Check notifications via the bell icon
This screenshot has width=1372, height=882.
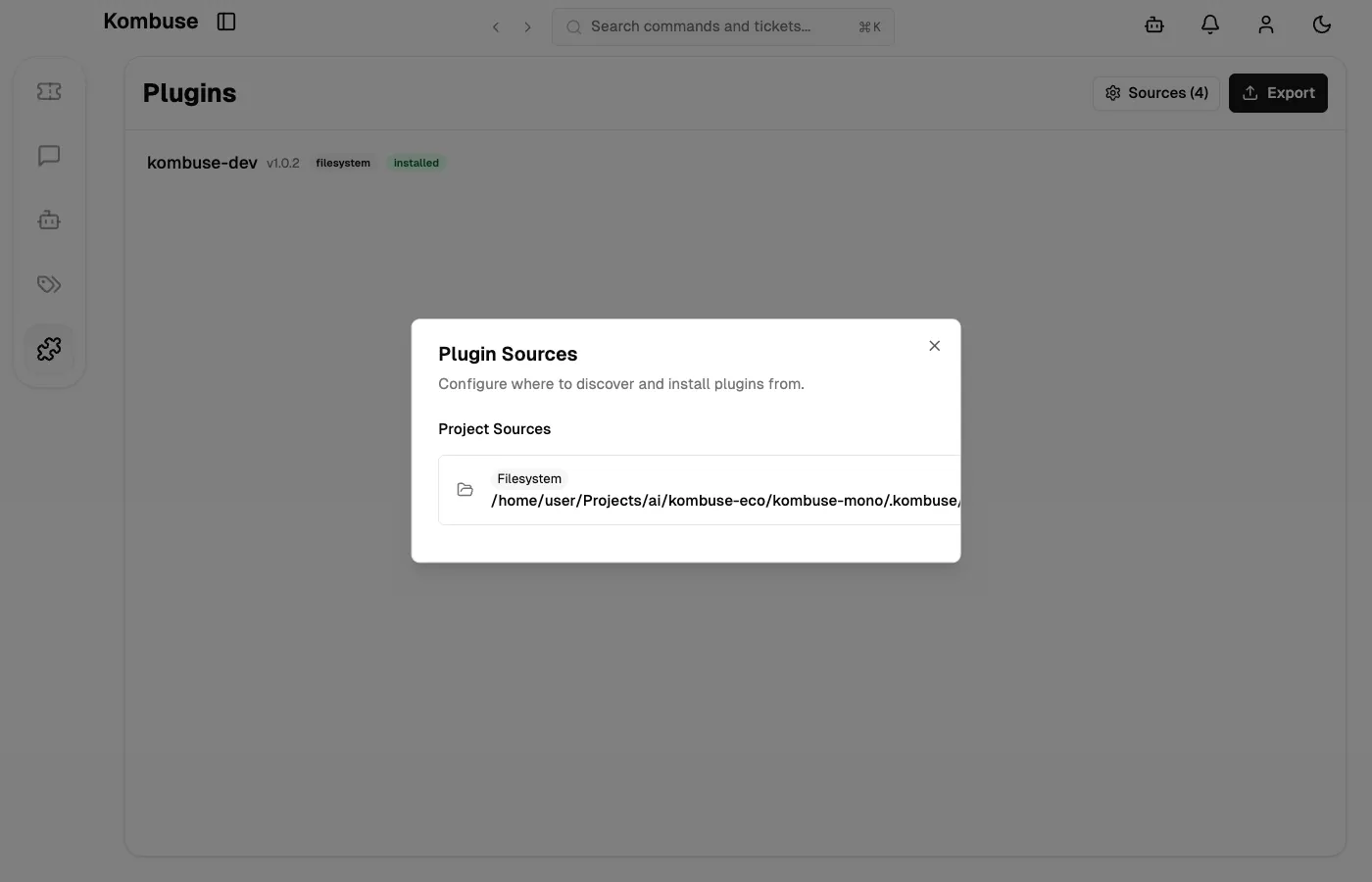pyautogui.click(x=1209, y=24)
